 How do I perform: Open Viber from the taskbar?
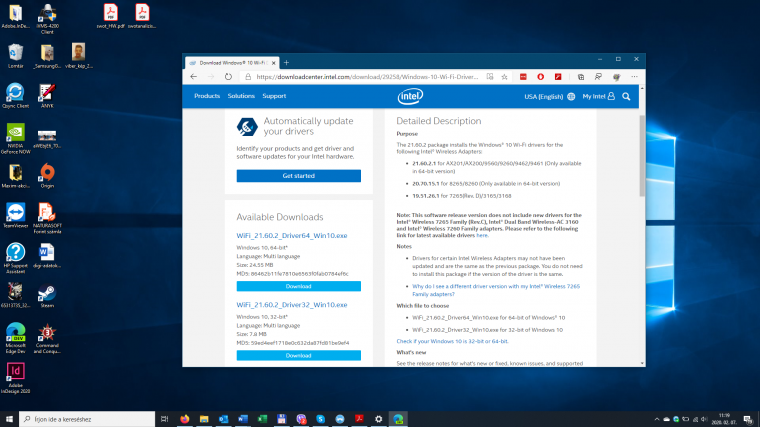pos(301,419)
